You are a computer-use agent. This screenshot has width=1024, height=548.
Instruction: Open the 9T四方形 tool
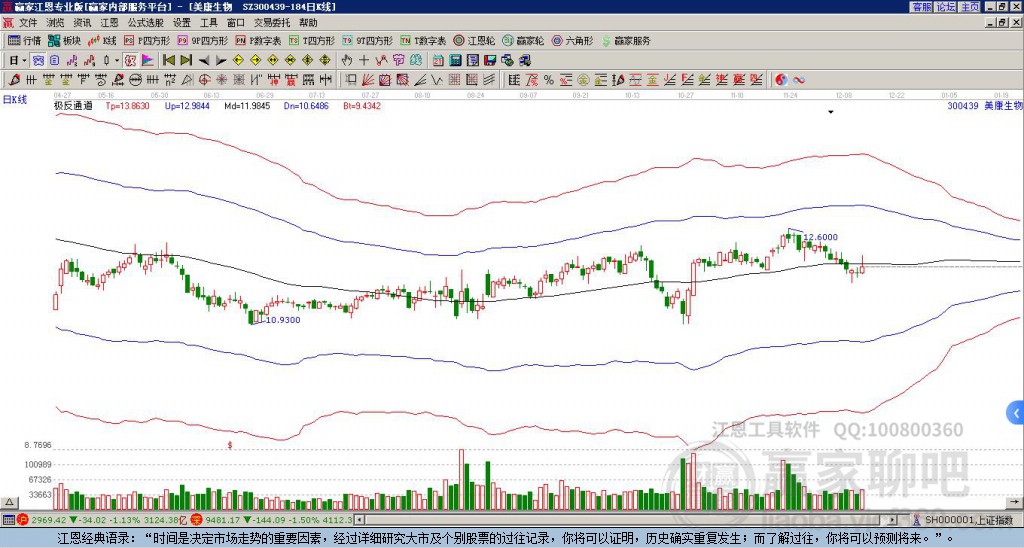(367, 40)
